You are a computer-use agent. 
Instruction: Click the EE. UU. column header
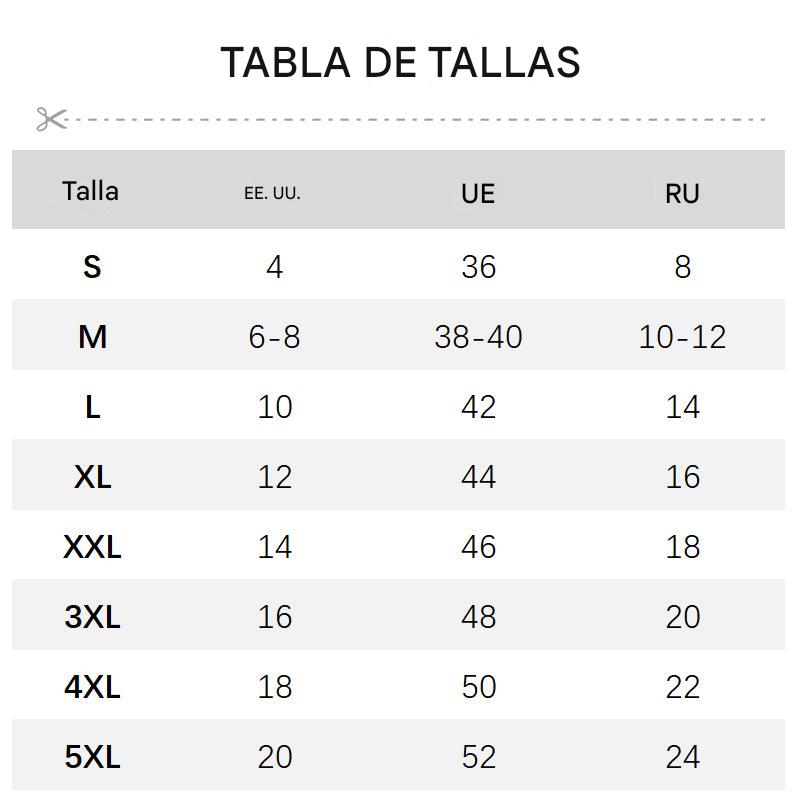tap(272, 193)
